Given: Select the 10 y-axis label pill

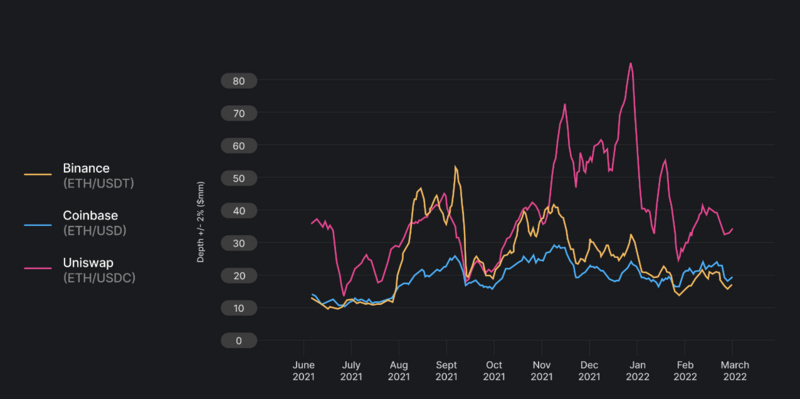Looking at the screenshot, I should 239,308.
